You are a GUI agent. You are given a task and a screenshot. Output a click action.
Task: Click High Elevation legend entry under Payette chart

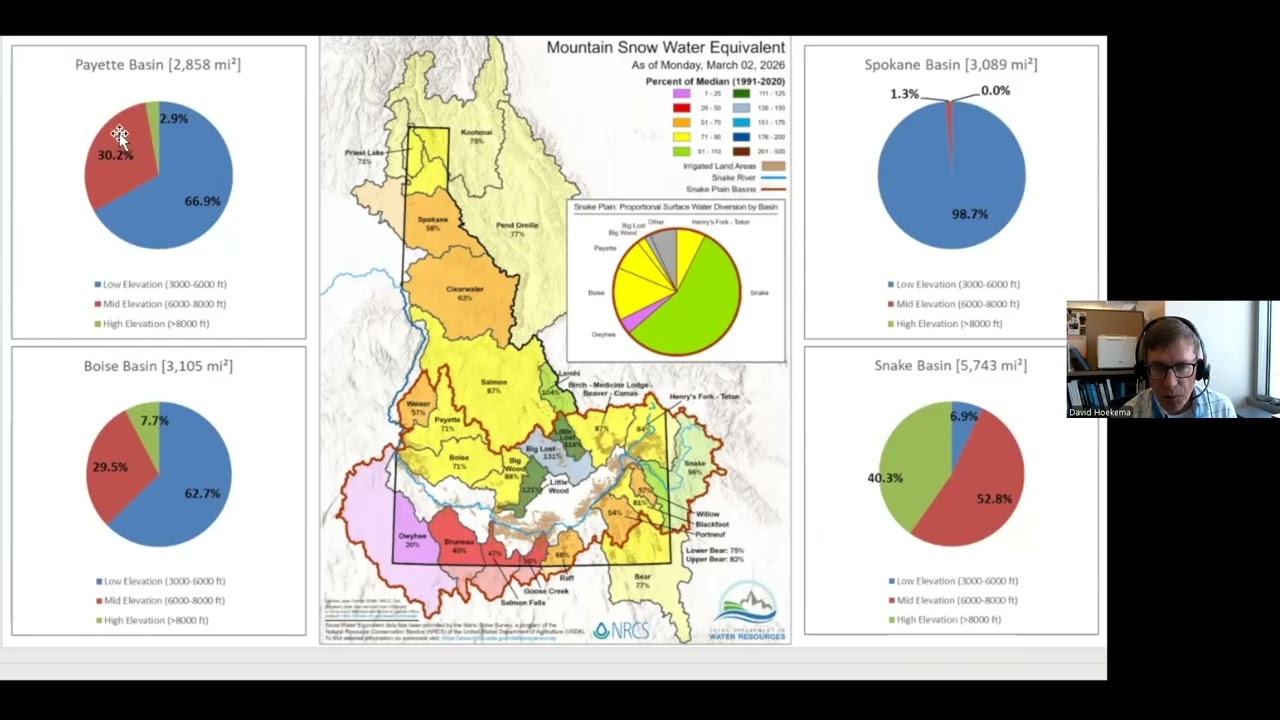(x=152, y=323)
